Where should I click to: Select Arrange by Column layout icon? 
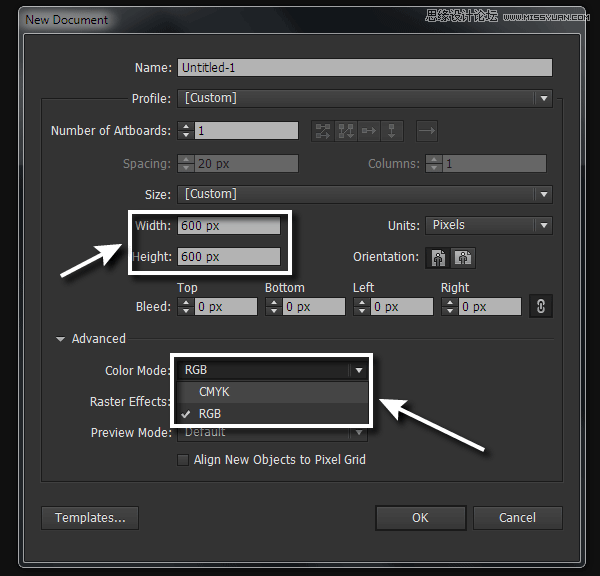point(393,130)
